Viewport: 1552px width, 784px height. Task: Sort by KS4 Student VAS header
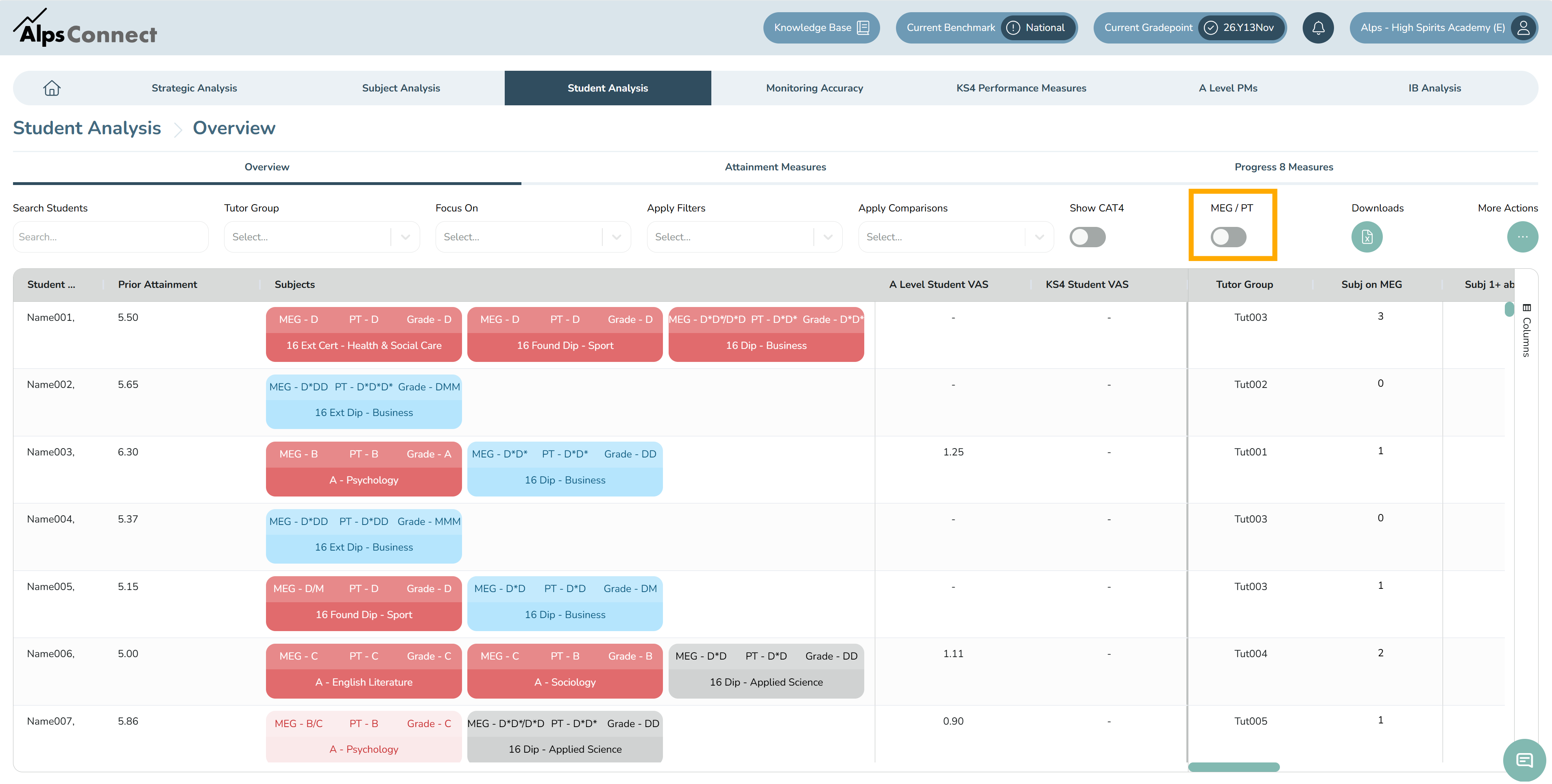(x=1087, y=285)
